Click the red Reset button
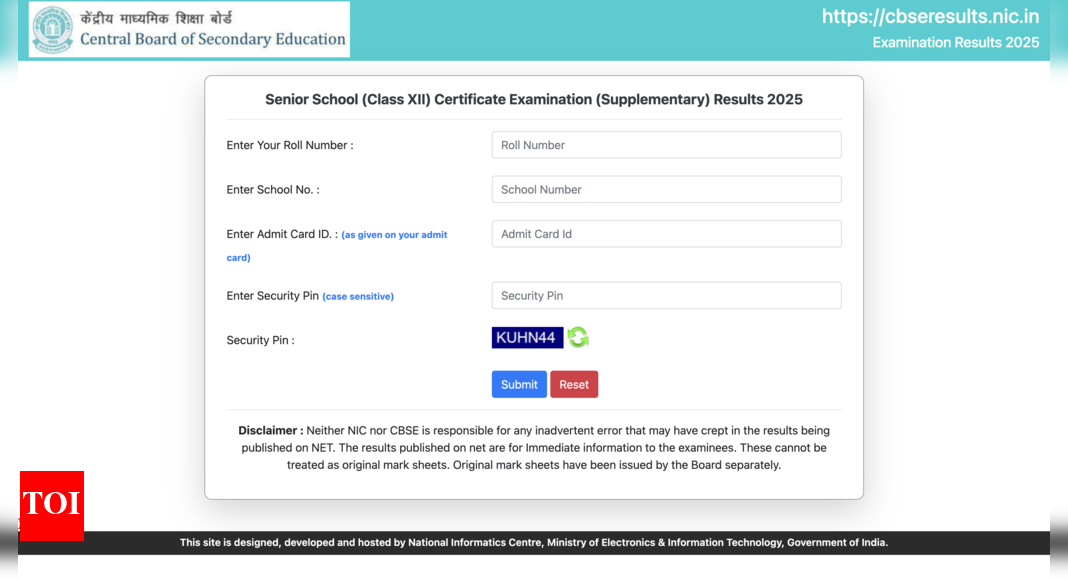 pyautogui.click(x=574, y=385)
